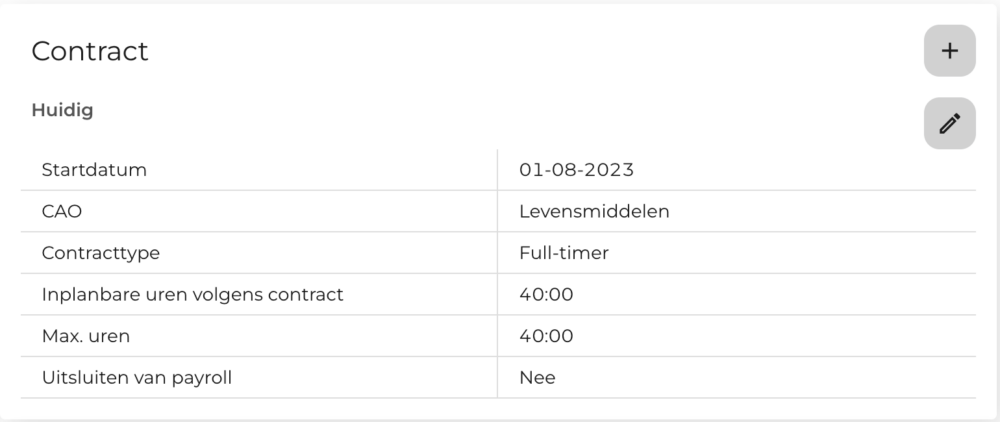This screenshot has height=422, width=1000.
Task: Select the Levensmiddelen CAO value
Action: (594, 212)
